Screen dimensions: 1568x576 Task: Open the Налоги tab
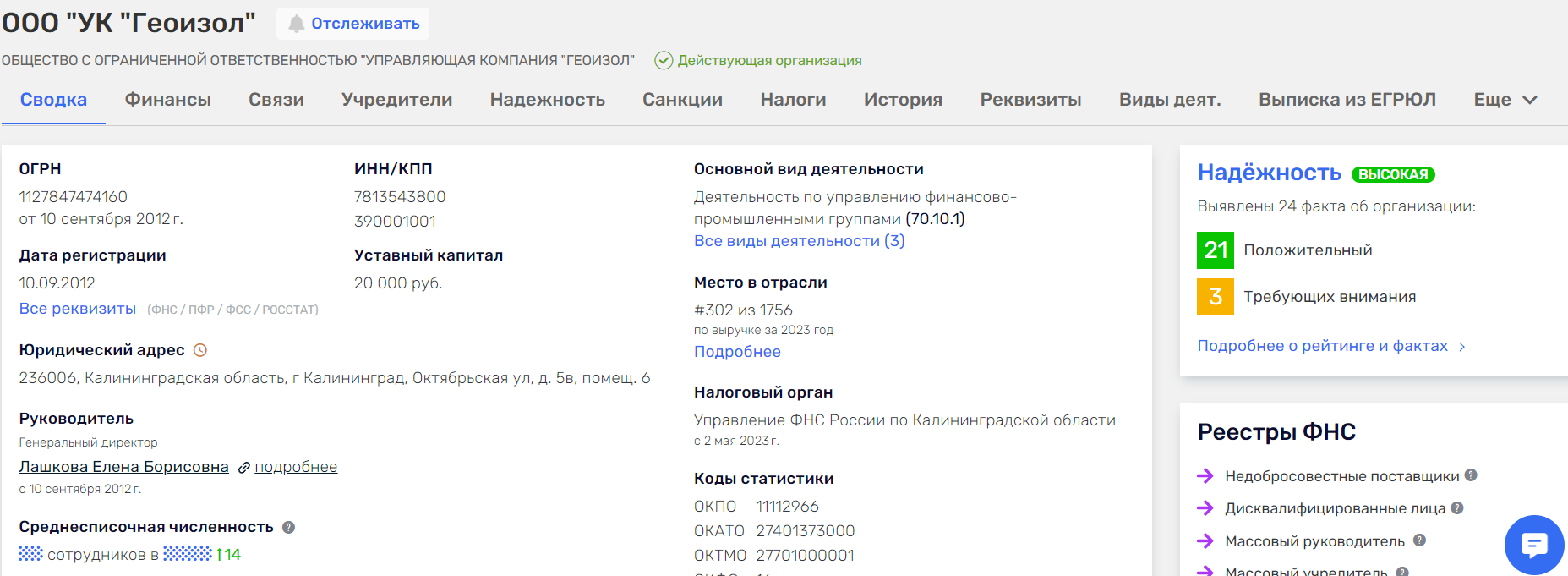click(793, 100)
